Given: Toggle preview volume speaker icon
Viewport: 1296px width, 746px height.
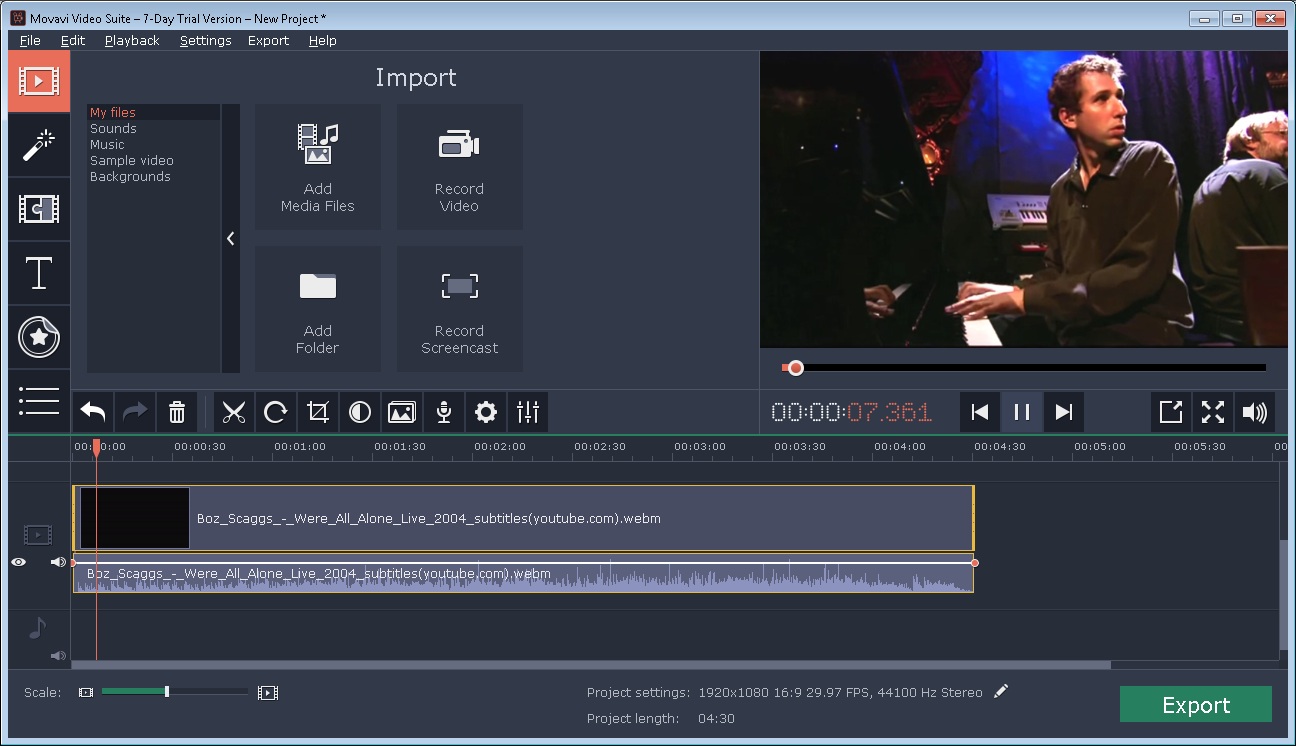Looking at the screenshot, I should click(x=1255, y=412).
